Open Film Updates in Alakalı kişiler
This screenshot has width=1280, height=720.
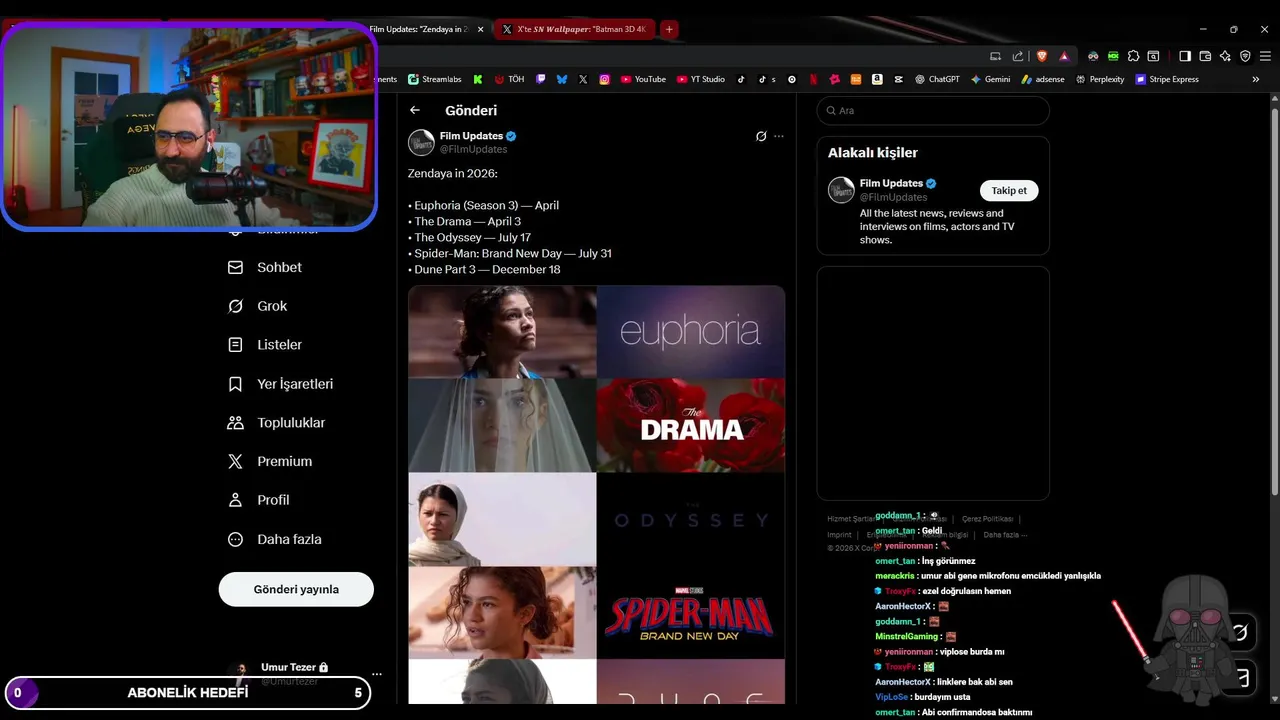tap(891, 183)
